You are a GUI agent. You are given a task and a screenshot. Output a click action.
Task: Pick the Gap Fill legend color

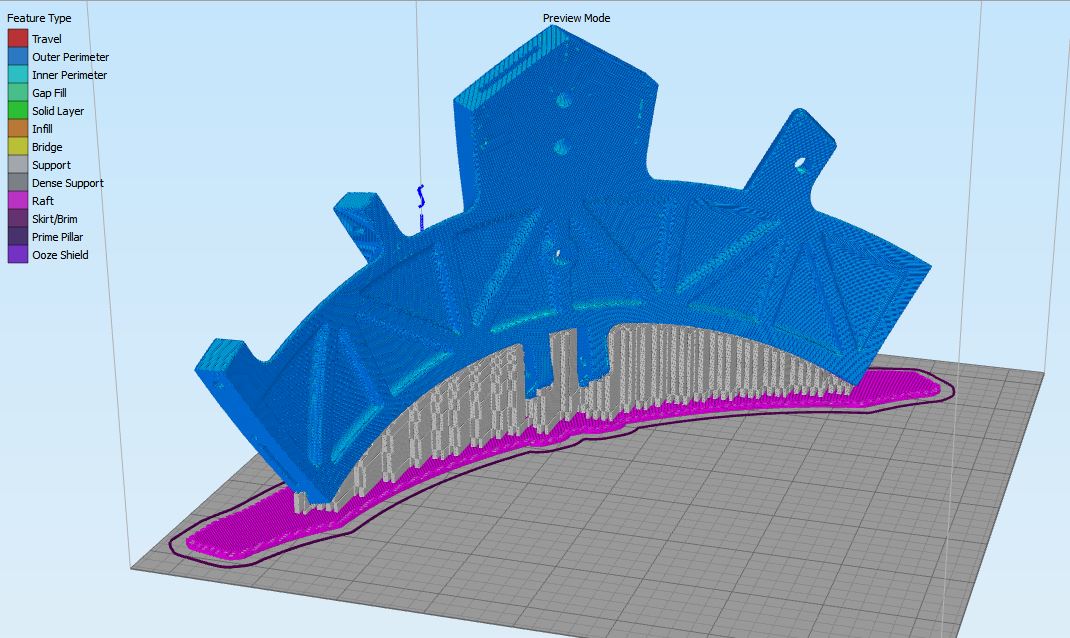point(17,93)
